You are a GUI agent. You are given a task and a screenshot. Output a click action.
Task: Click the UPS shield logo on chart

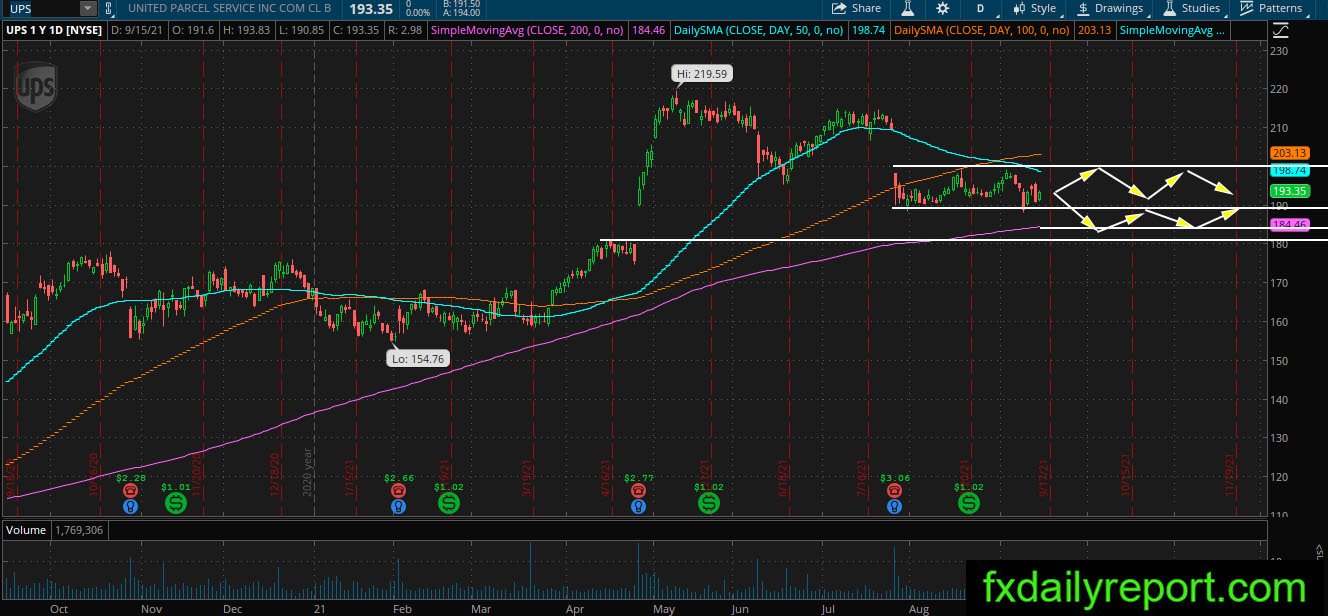[36, 88]
